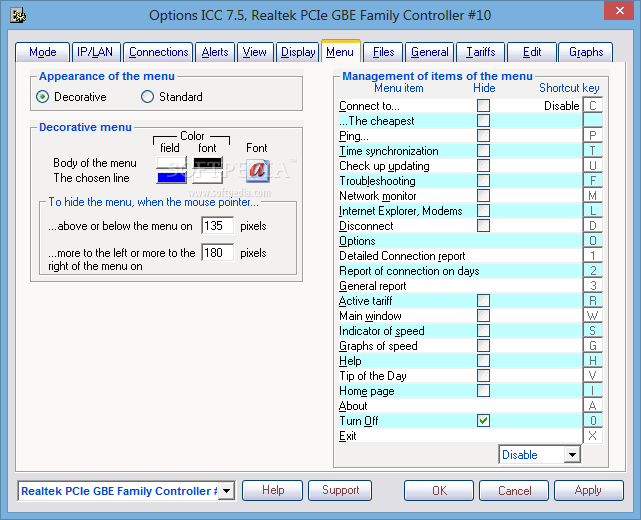Toggle Hide checkbox for Indicator of speed
Viewport: 641px width, 520px height.
coord(483,331)
